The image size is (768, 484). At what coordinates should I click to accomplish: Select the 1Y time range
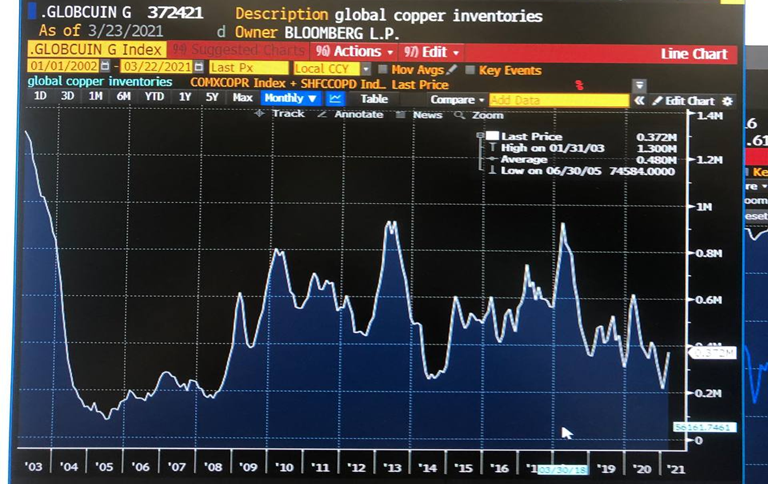tap(185, 98)
